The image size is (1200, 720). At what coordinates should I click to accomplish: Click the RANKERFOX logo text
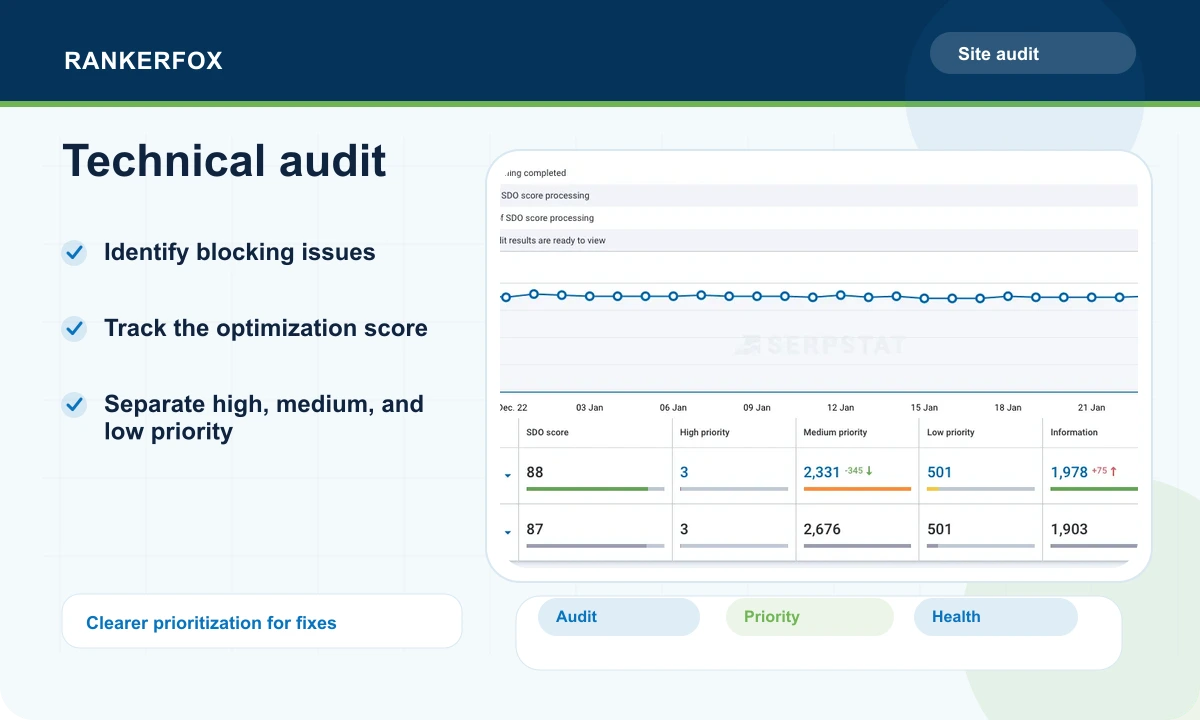(x=143, y=61)
